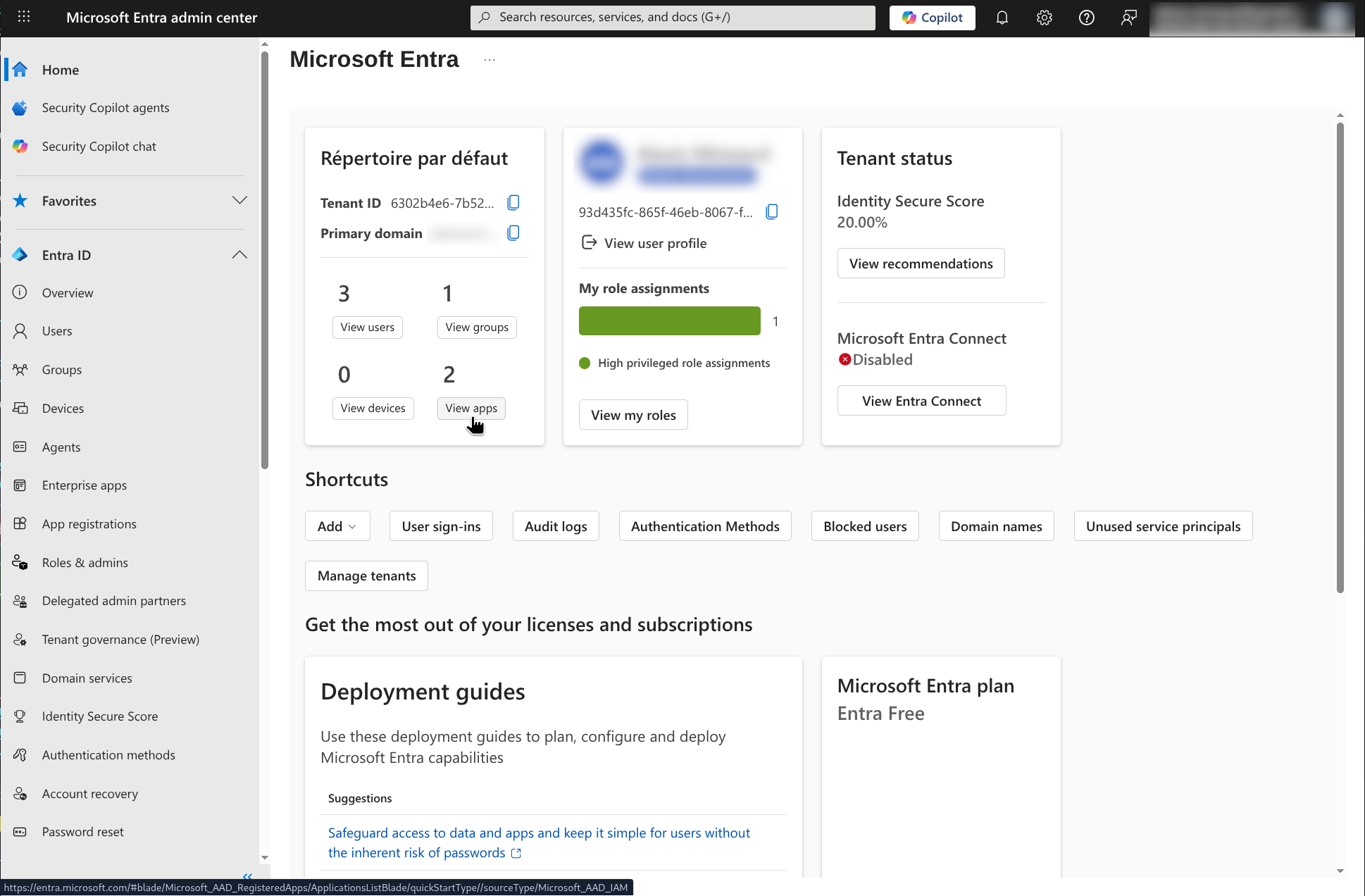Collapse the Entra ID section
This screenshot has height=896, width=1365.
point(239,255)
